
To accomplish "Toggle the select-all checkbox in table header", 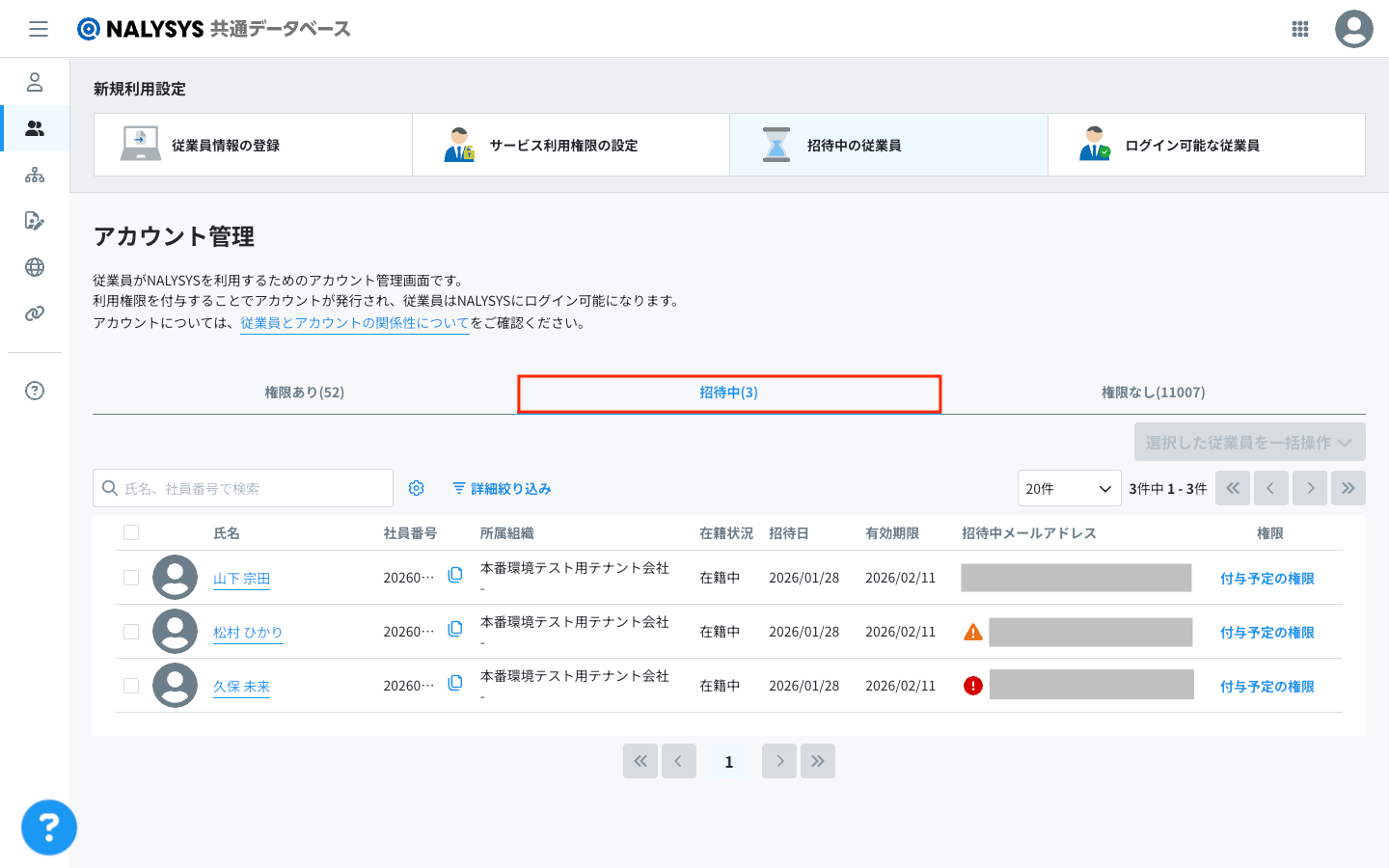I will [x=131, y=532].
